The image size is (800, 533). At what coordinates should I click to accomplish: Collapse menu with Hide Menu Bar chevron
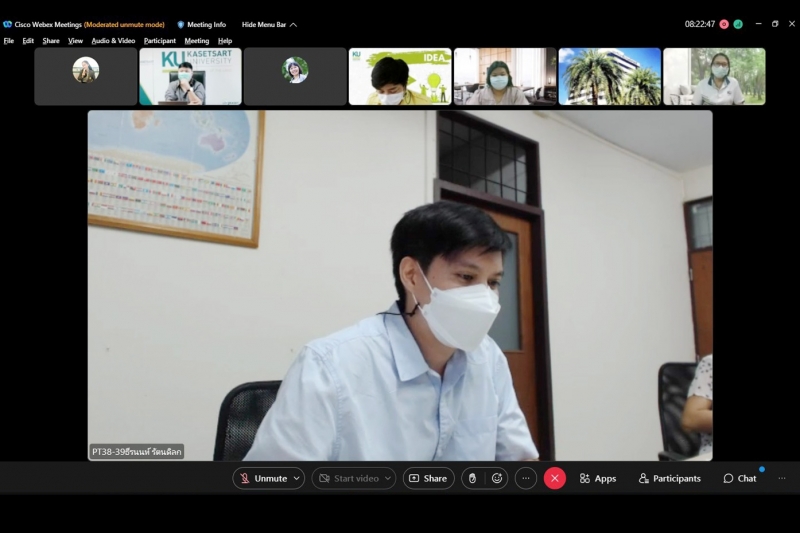click(293, 24)
